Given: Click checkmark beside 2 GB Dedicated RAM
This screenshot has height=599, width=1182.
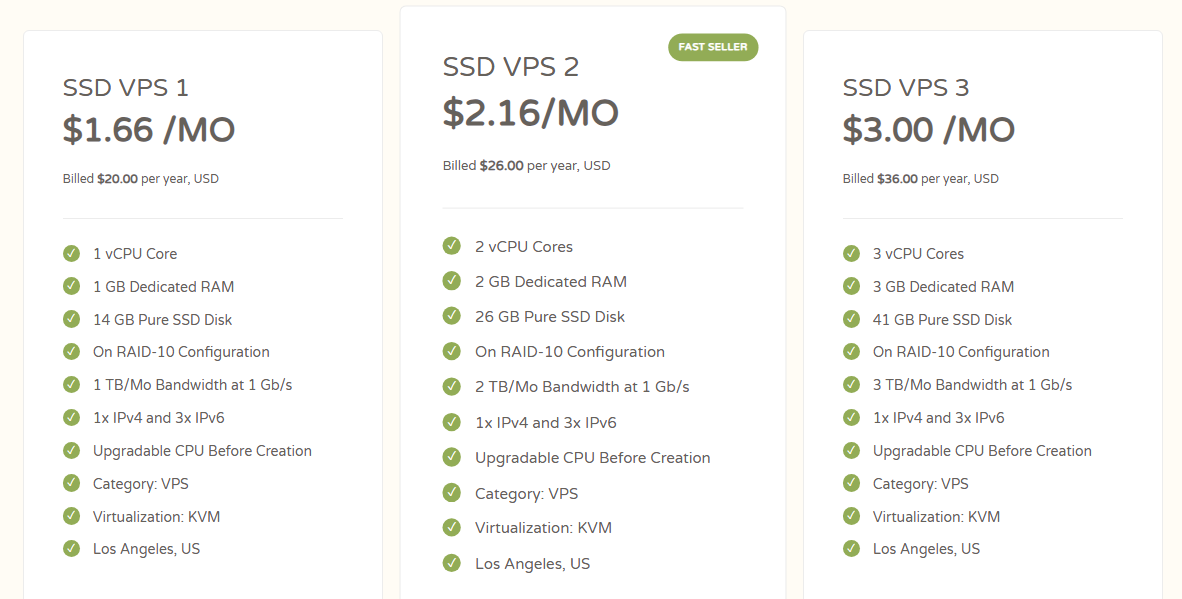Looking at the screenshot, I should (x=452, y=281).
